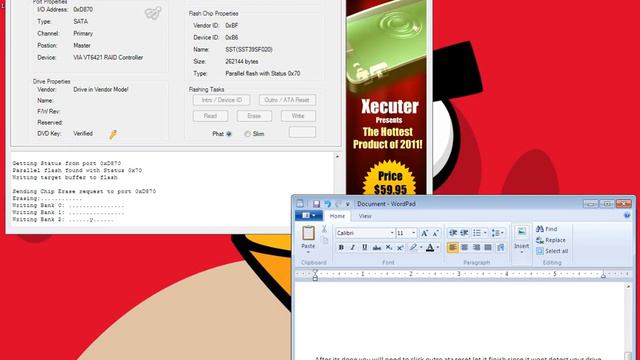Click the WordPad title bar icon
This screenshot has height=360, width=640.
point(300,203)
